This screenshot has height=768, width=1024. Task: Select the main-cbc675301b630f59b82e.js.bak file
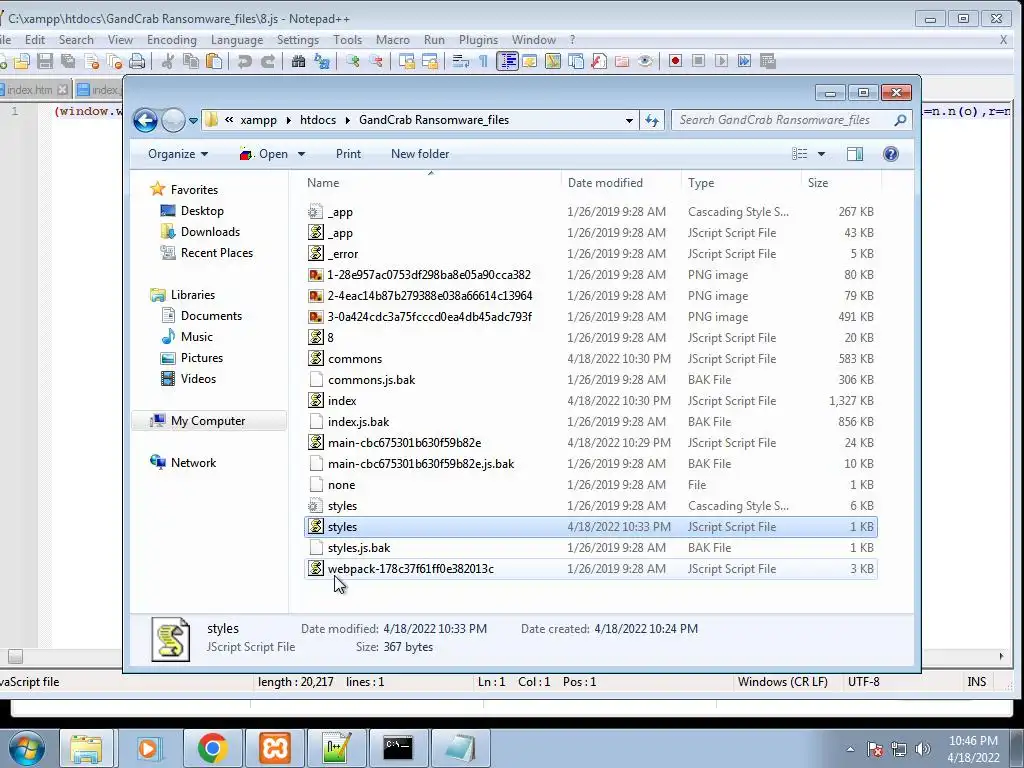[x=590, y=464]
